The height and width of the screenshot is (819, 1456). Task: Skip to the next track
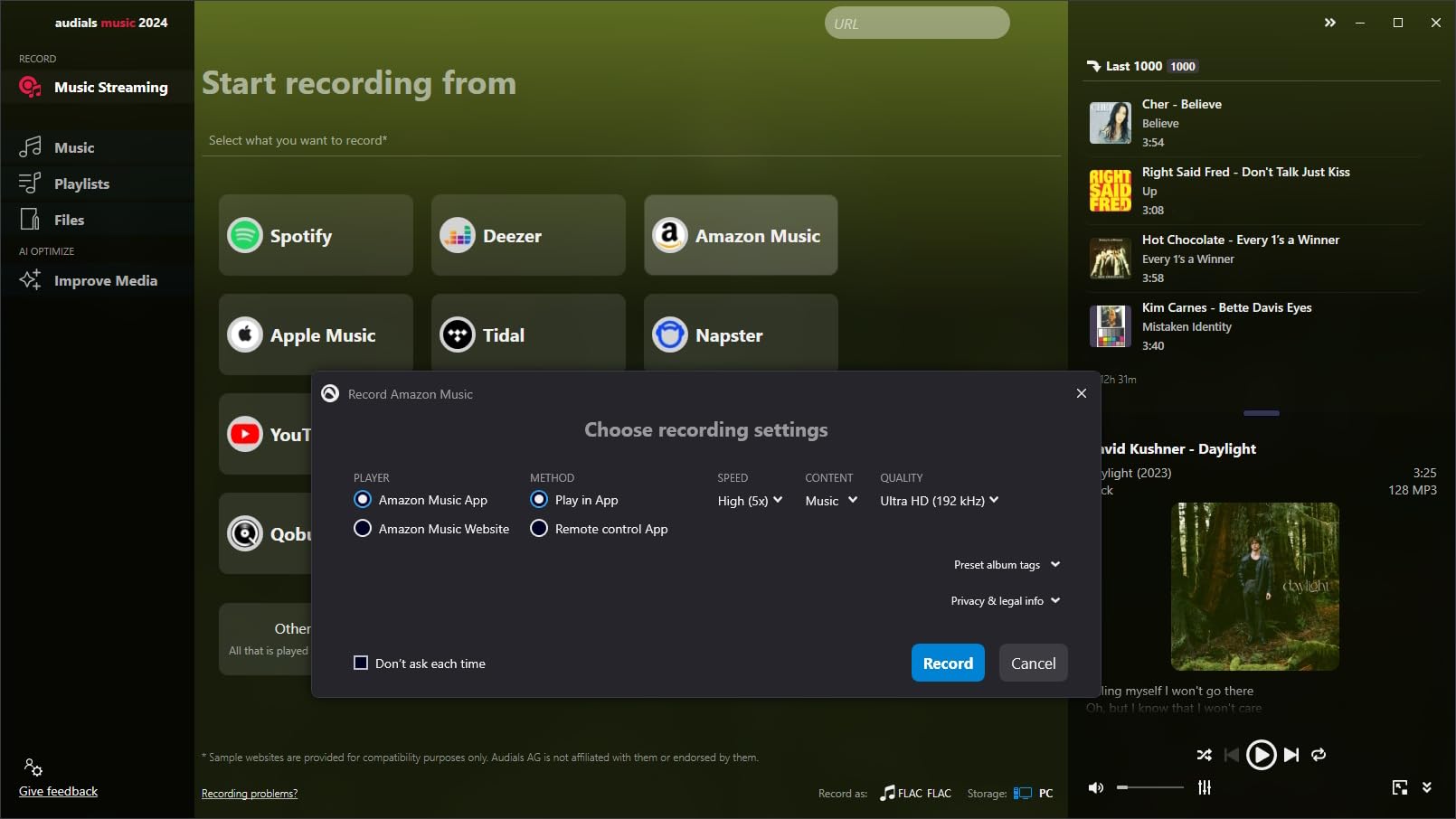(x=1291, y=755)
